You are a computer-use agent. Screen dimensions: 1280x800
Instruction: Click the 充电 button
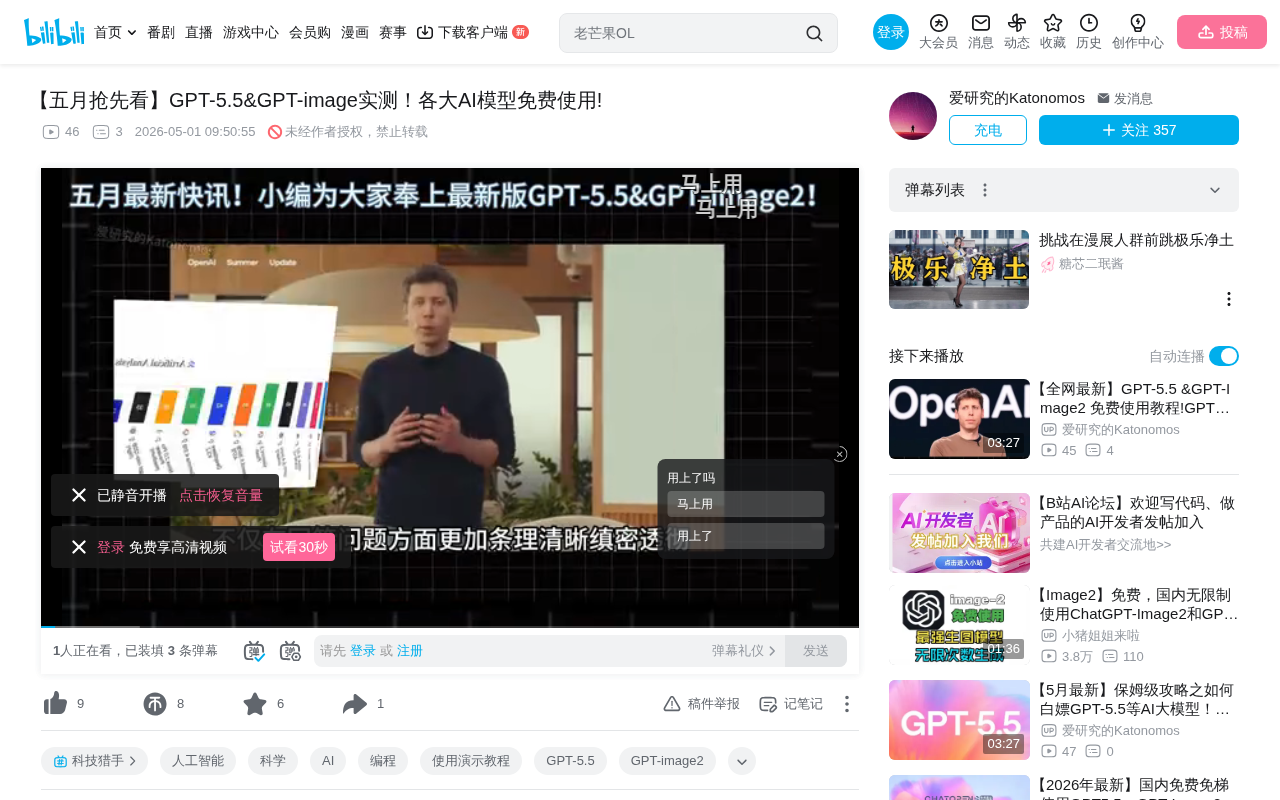click(988, 130)
